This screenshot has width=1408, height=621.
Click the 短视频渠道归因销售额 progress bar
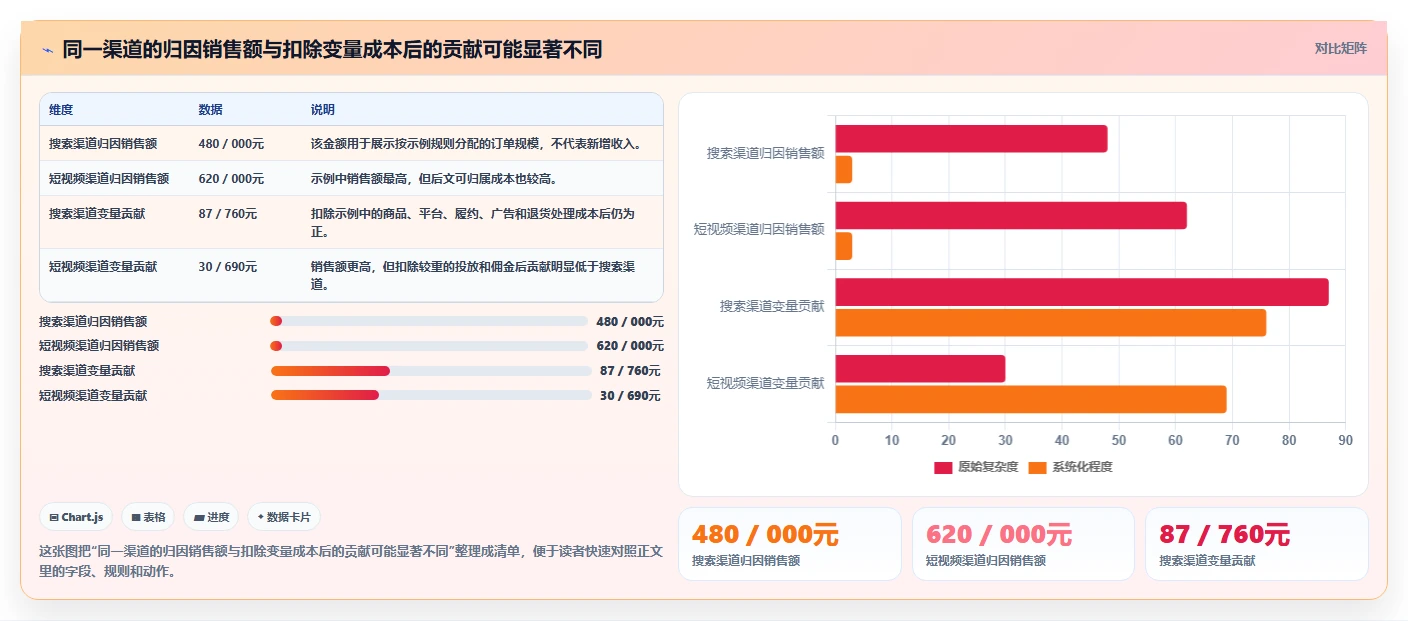(429, 346)
